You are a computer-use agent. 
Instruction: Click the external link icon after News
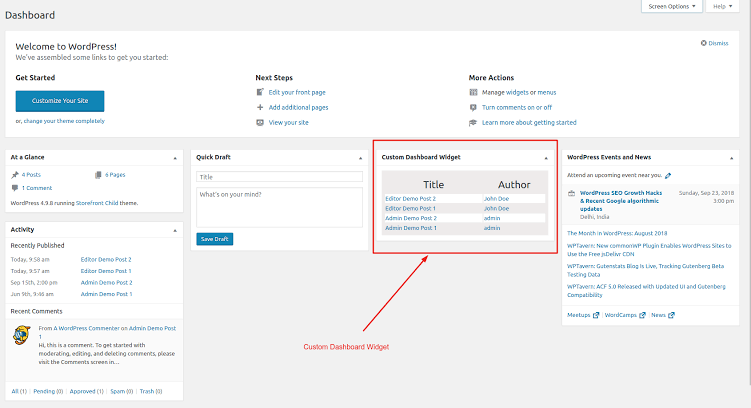click(671, 315)
